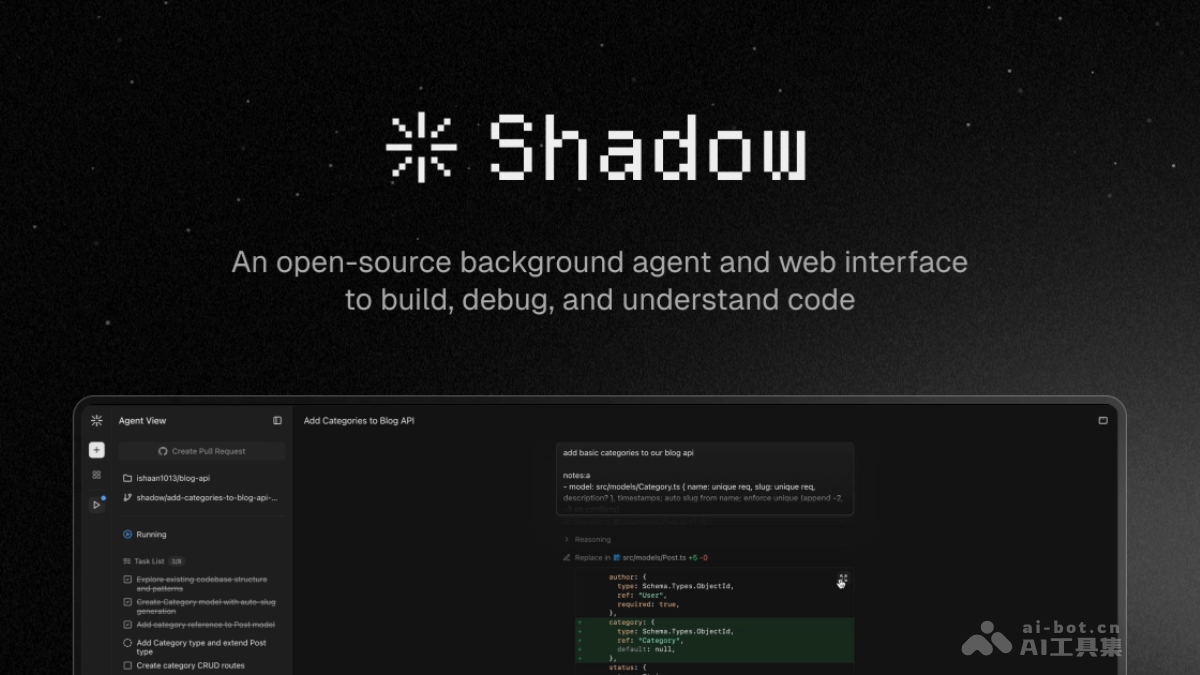
Task: Open a new task with the plus icon
Action: (x=96, y=450)
